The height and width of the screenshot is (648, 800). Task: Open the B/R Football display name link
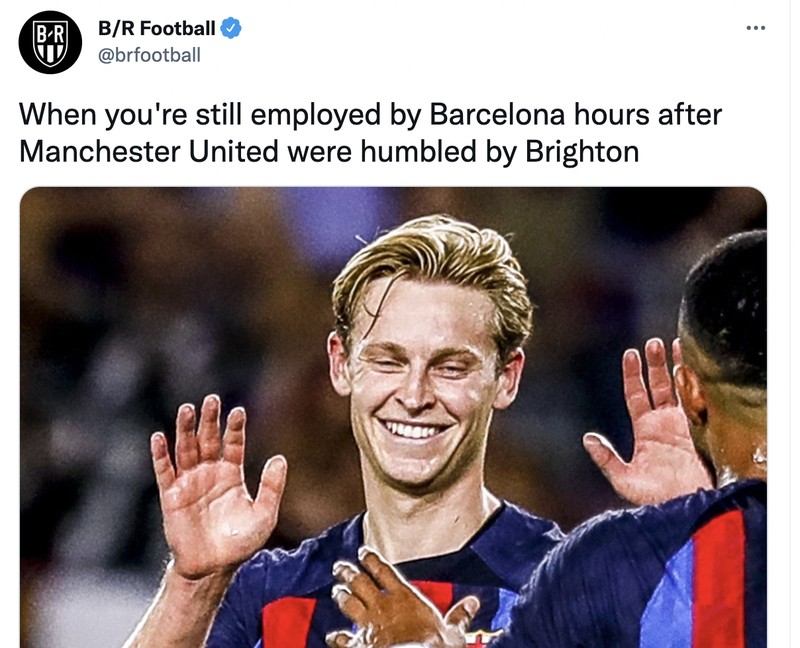[x=156, y=28]
